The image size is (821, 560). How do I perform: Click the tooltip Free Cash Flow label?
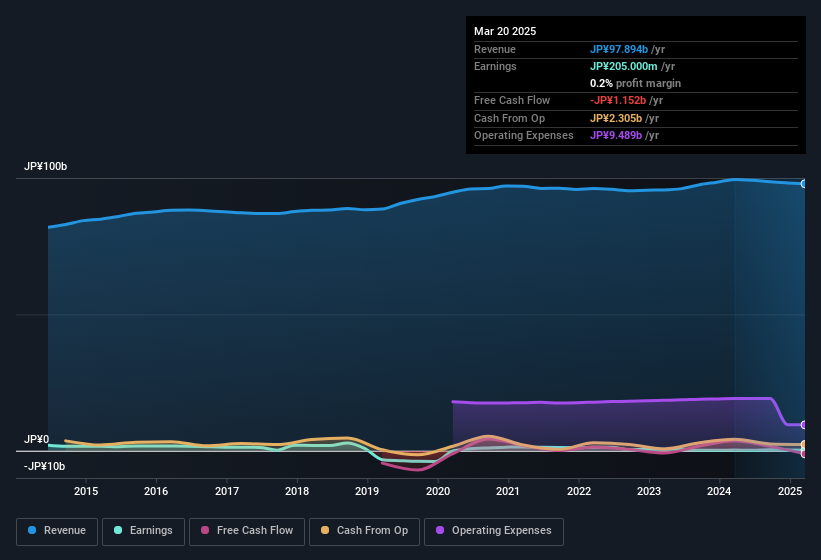tap(512, 100)
